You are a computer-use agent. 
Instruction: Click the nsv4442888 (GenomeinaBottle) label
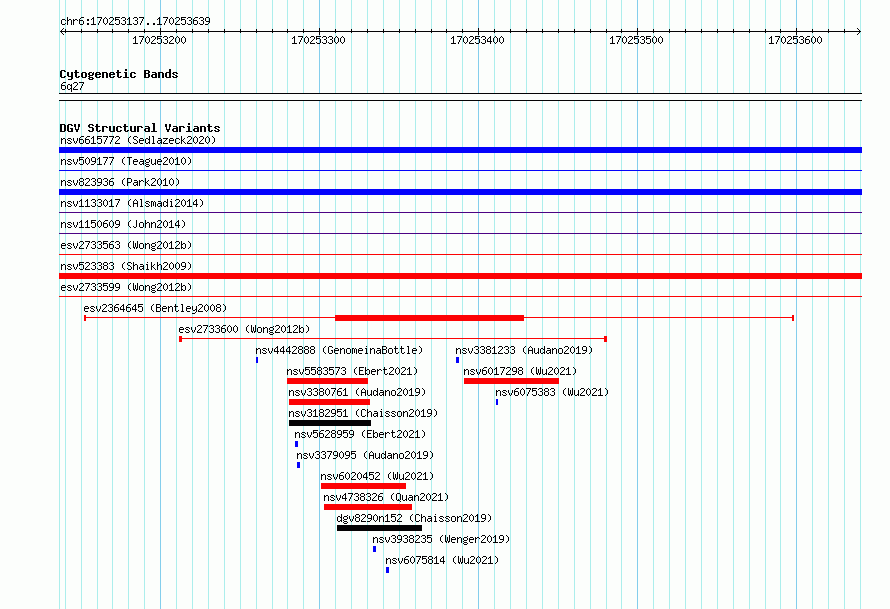point(339,350)
